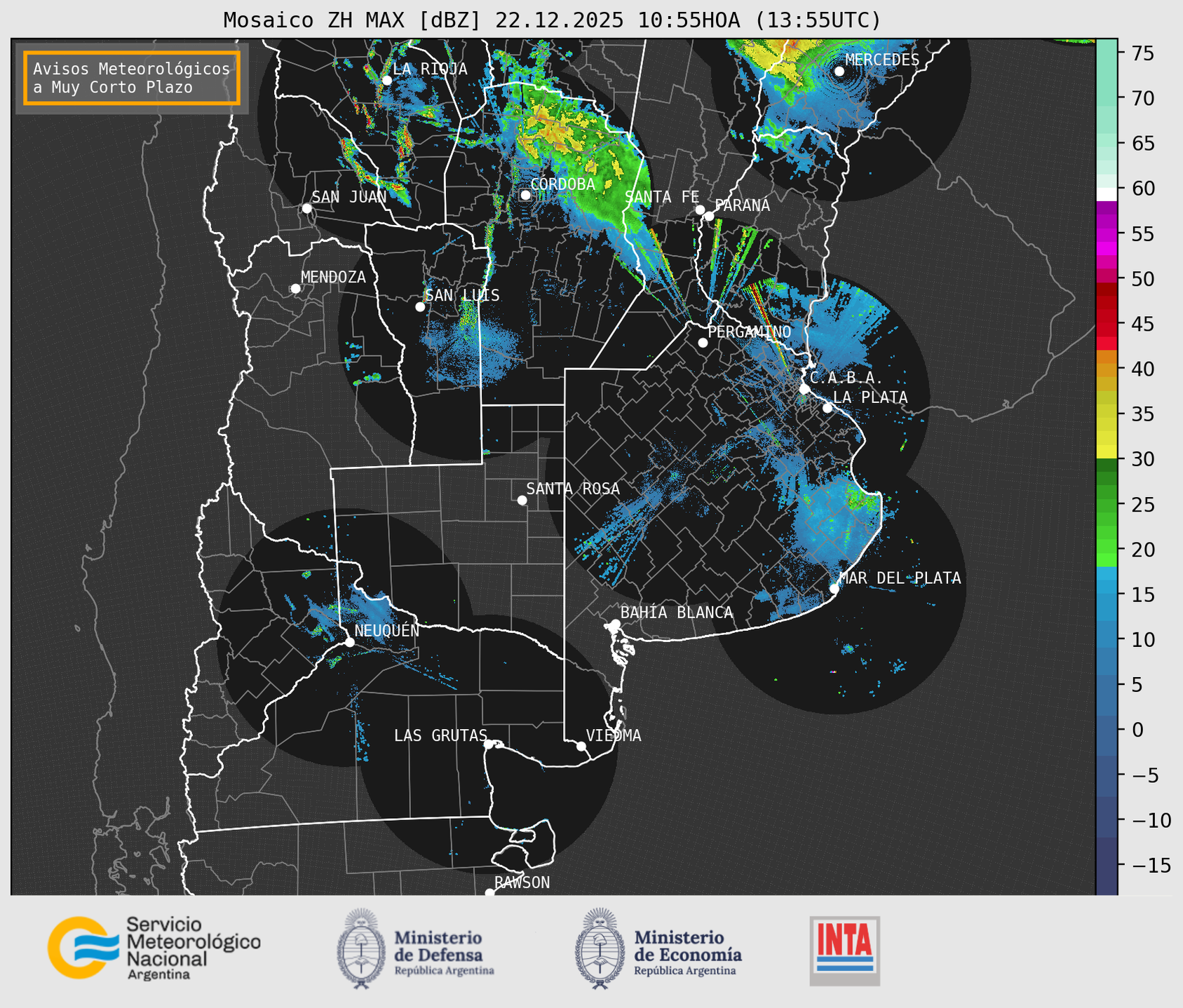Click the Mendoza city marker dot

(295, 289)
